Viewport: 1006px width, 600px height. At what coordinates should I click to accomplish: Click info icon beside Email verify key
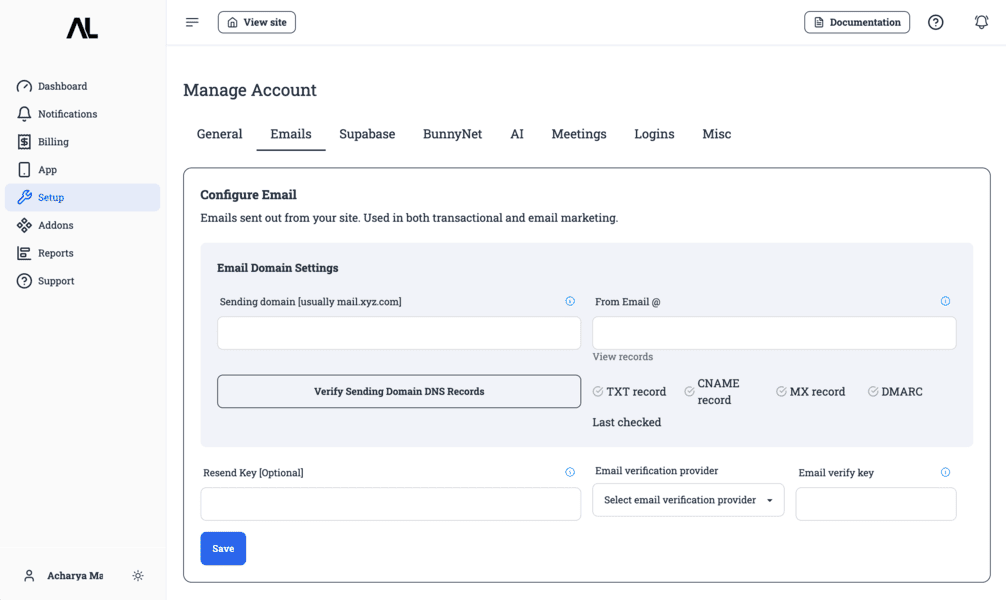tap(945, 472)
